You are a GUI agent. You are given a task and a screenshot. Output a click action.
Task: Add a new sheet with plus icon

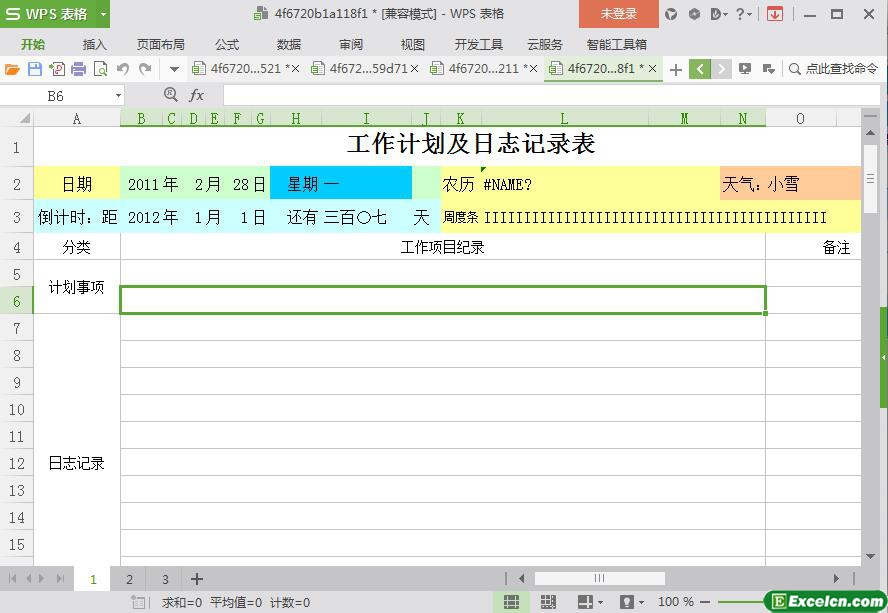click(x=197, y=579)
